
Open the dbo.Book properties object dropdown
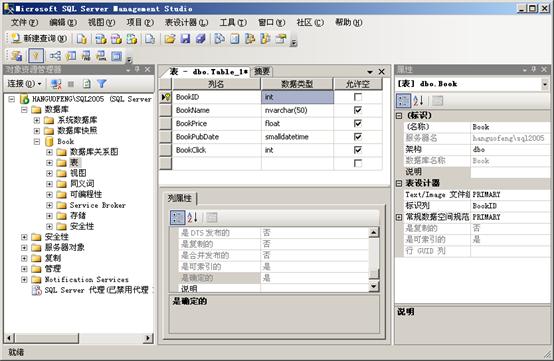pos(545,84)
